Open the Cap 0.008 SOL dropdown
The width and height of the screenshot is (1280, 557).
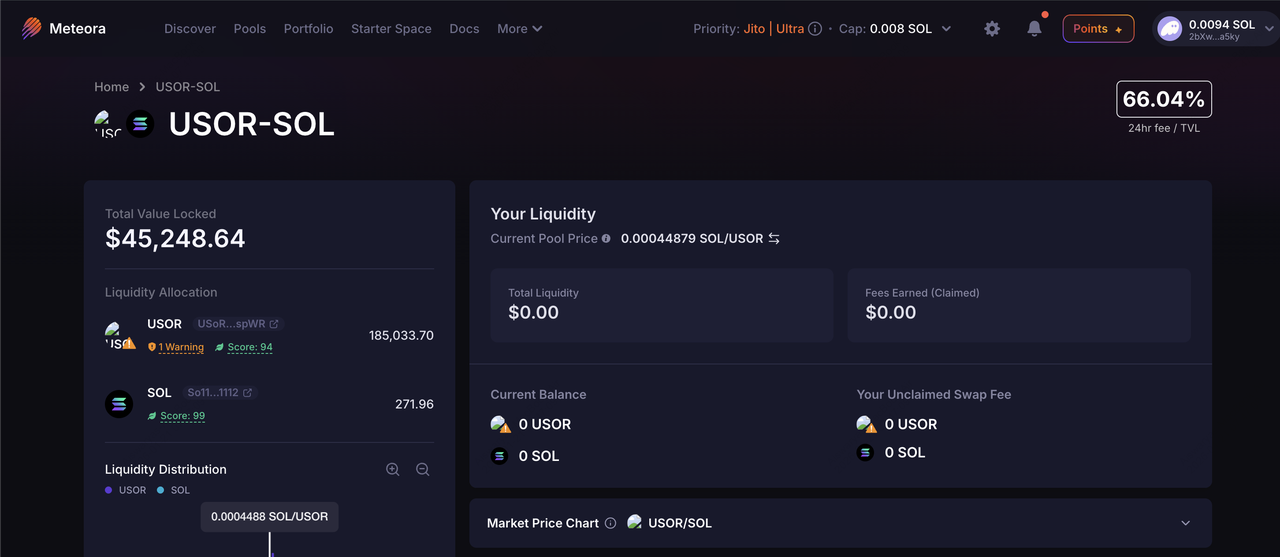946,29
